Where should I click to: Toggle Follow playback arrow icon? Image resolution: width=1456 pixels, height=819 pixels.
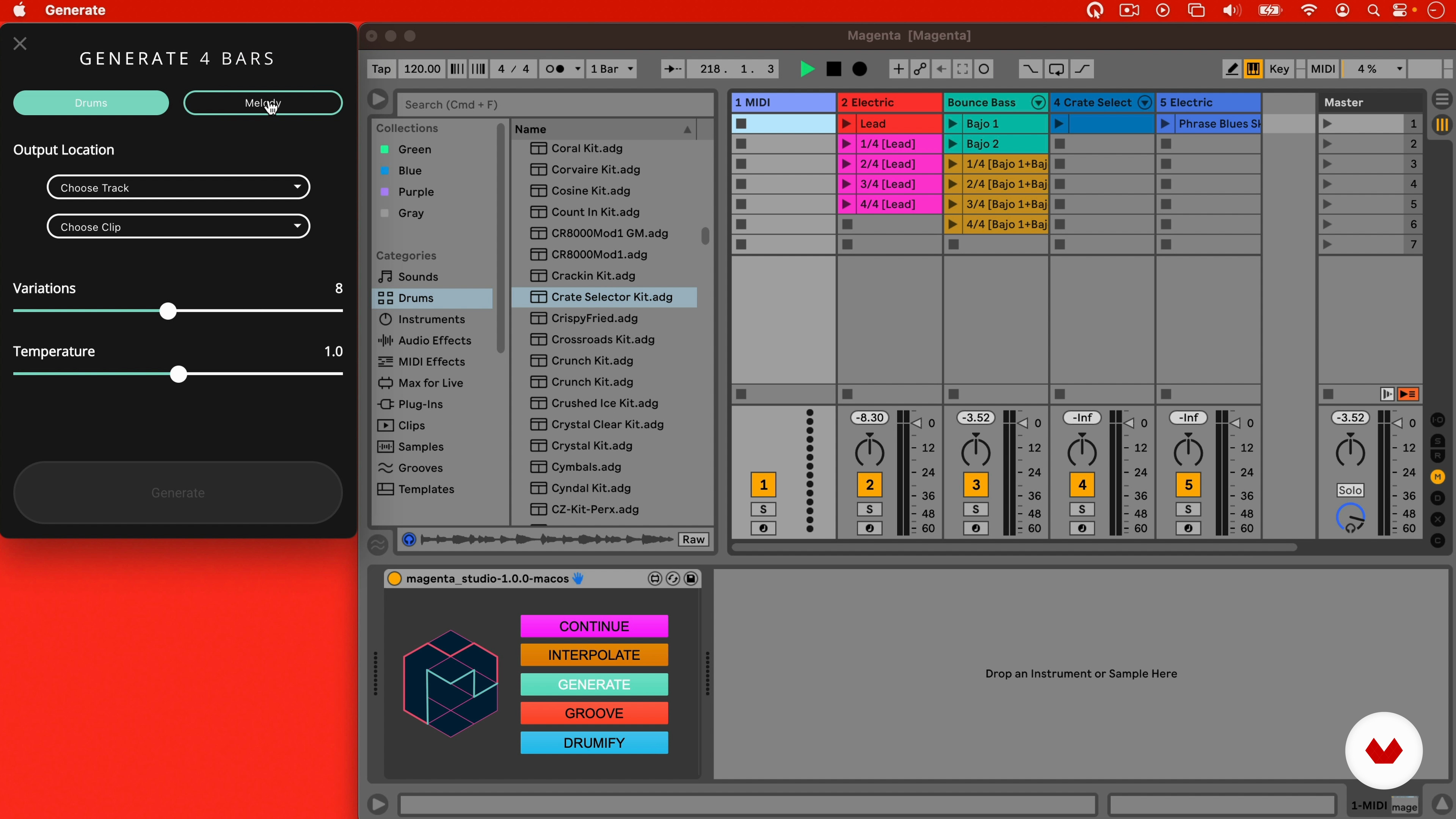(673, 69)
